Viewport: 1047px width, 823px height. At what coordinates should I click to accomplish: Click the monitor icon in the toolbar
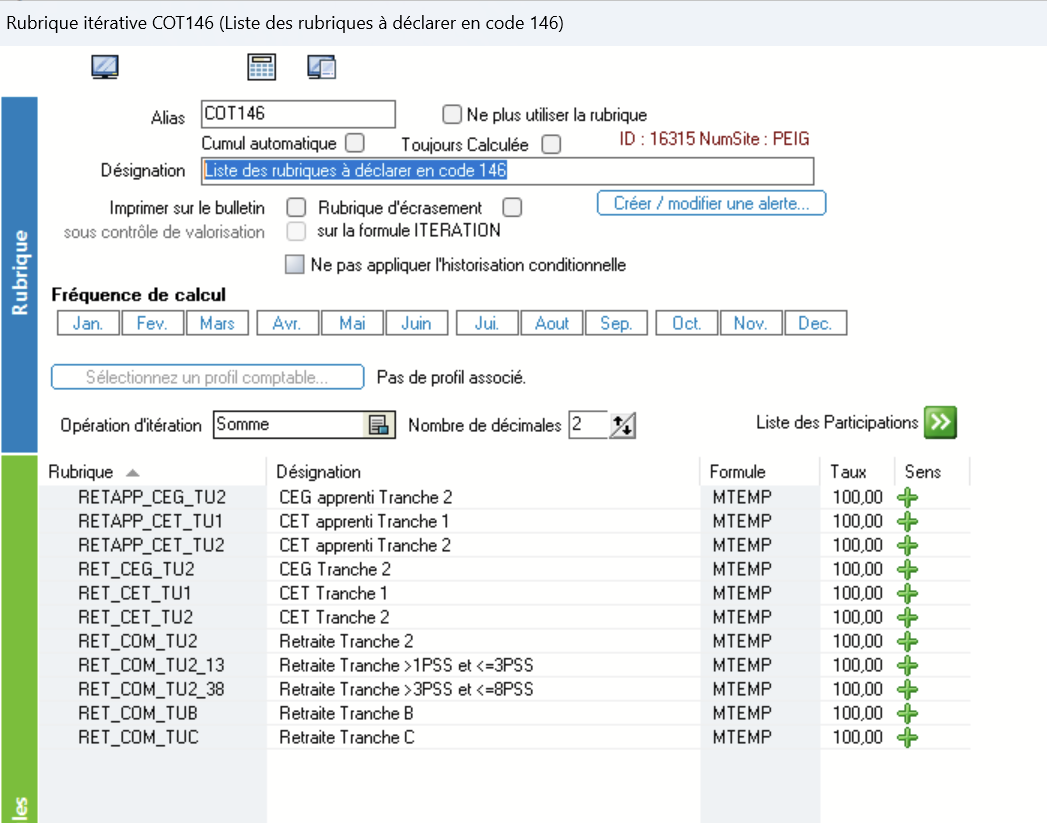(104, 67)
